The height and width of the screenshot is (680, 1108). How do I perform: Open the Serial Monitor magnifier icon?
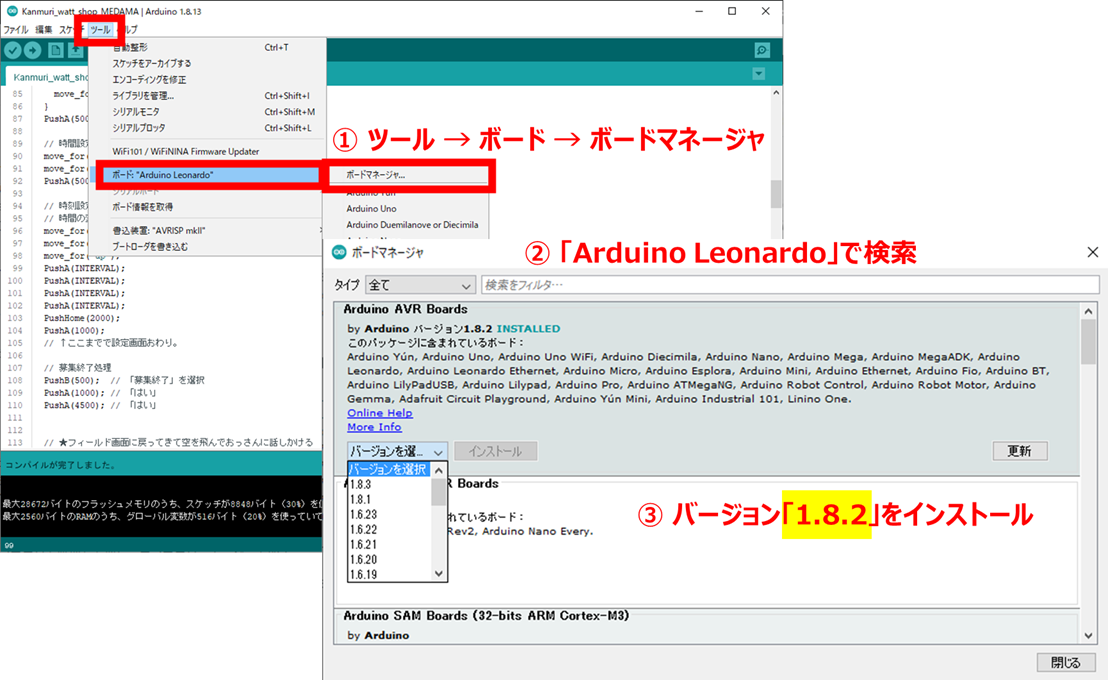762,50
